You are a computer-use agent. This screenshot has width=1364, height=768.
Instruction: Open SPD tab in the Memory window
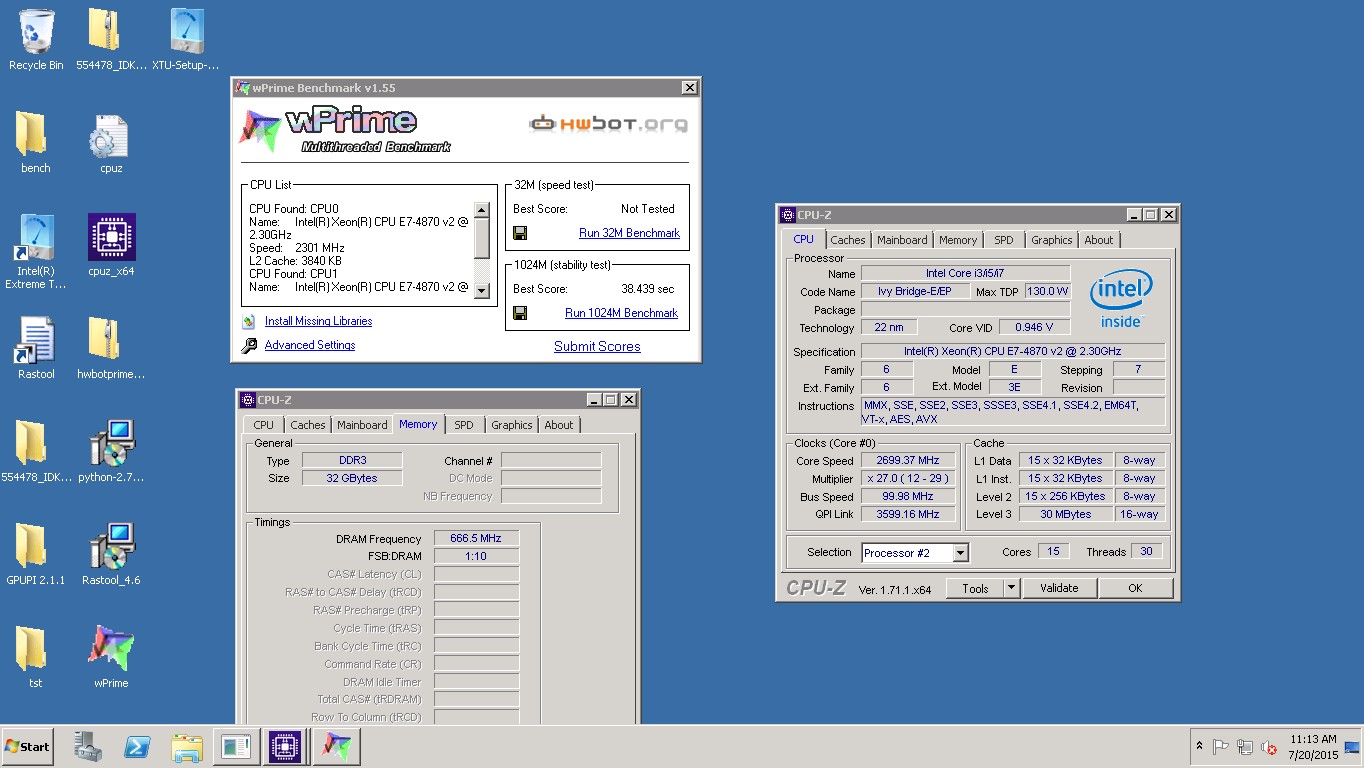point(464,425)
